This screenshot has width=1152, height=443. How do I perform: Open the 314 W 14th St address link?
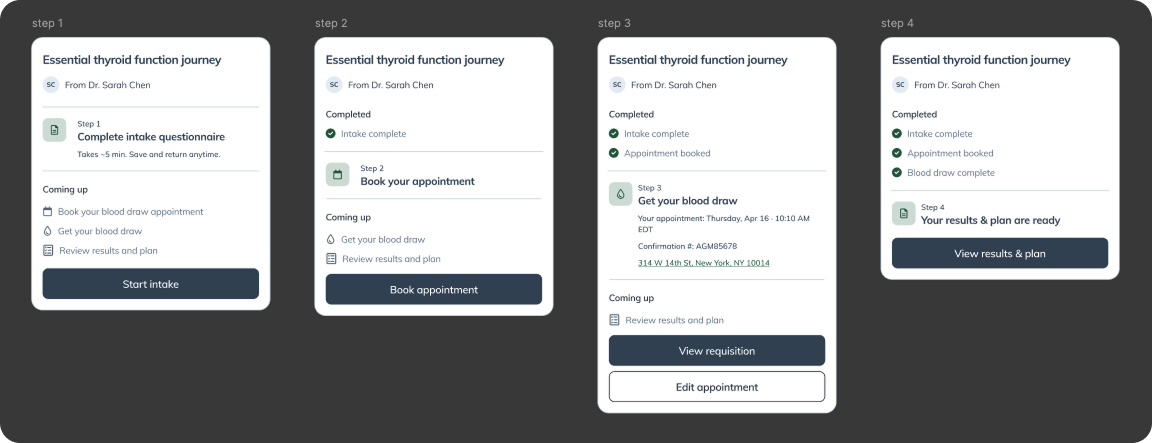[x=704, y=263]
